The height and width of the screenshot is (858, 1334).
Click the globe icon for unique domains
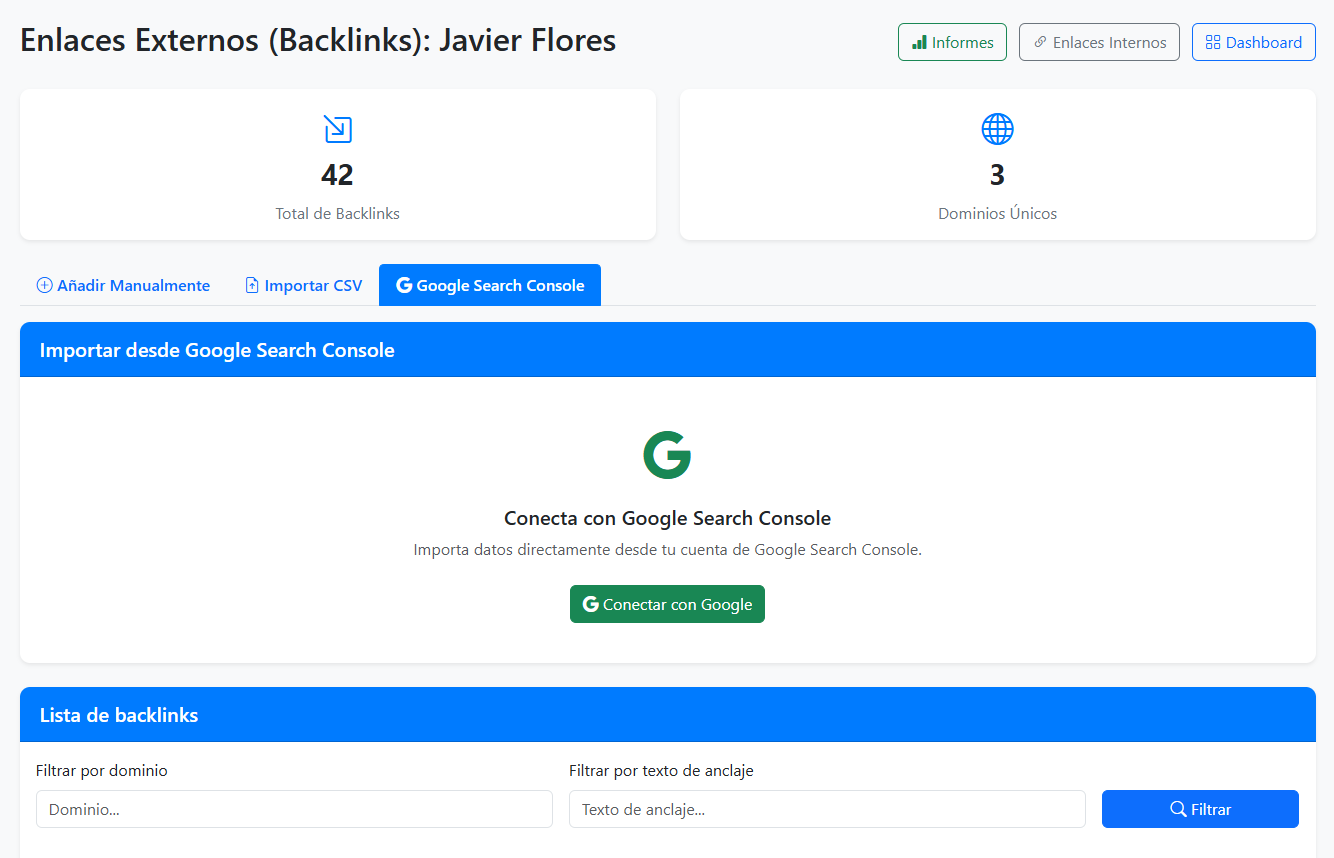coord(997,129)
